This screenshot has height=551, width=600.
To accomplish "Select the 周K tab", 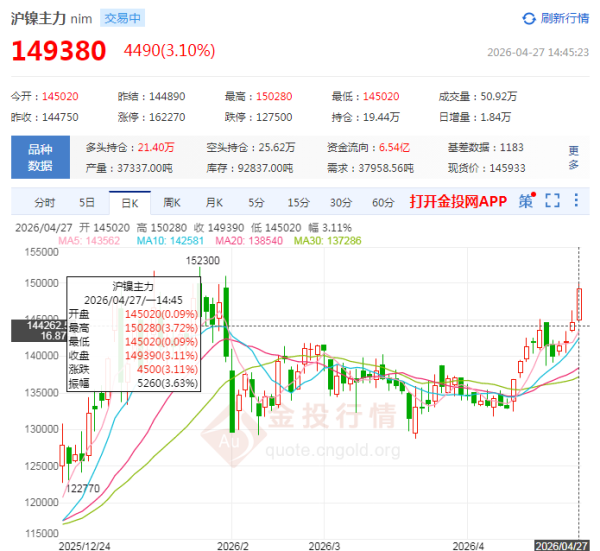I will click(x=172, y=202).
